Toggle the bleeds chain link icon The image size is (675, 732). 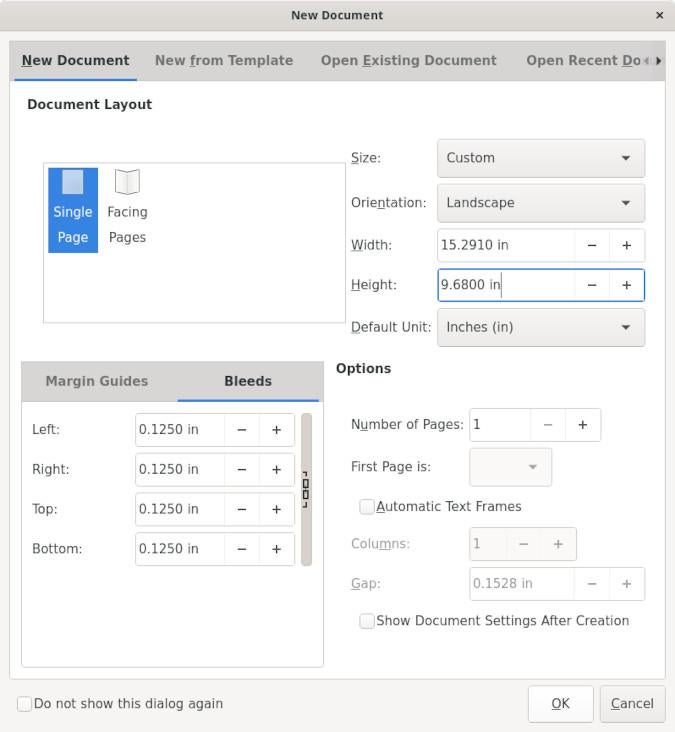306,490
